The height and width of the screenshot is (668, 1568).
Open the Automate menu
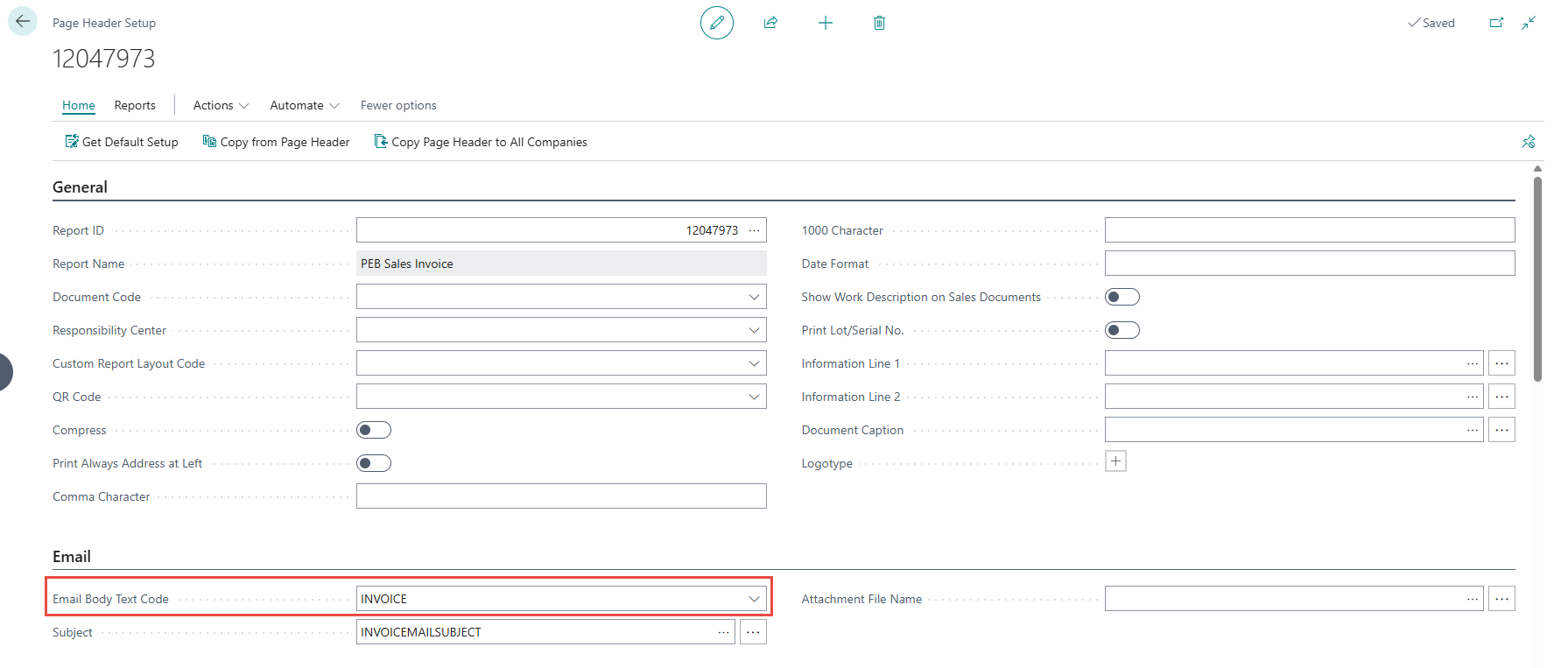(x=305, y=105)
